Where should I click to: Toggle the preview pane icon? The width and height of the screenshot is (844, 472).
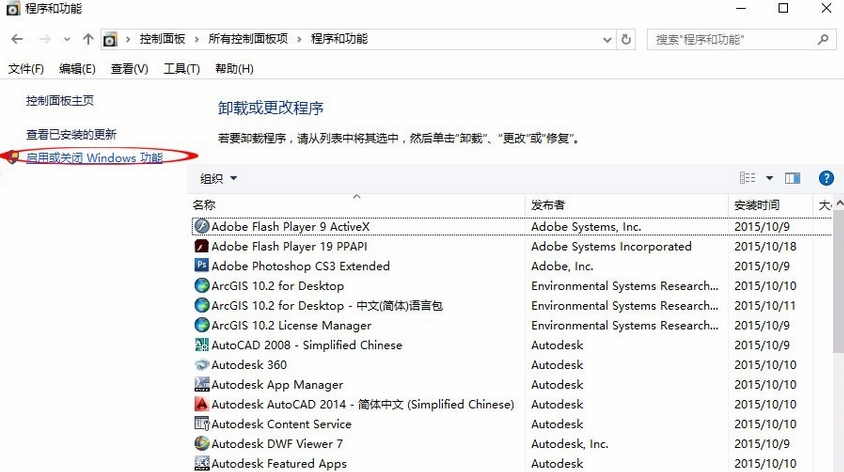pyautogui.click(x=793, y=178)
